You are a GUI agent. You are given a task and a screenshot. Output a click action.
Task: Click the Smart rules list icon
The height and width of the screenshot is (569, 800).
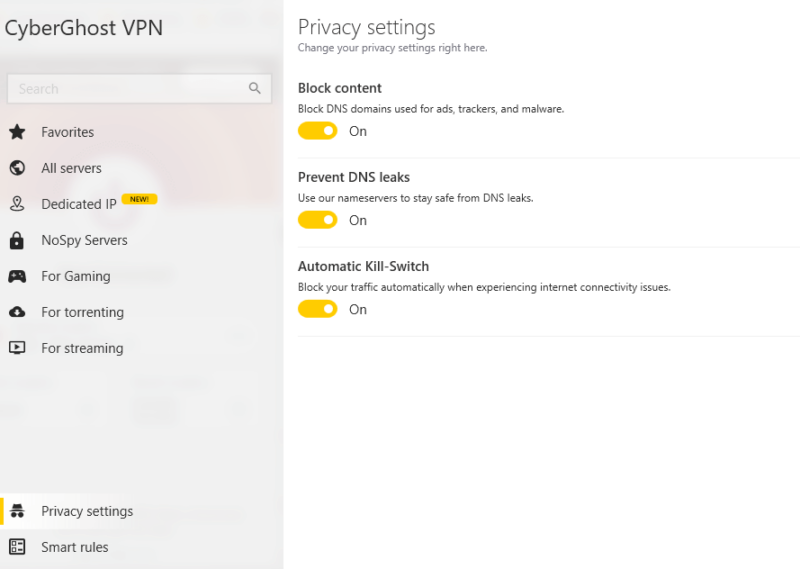(x=17, y=547)
